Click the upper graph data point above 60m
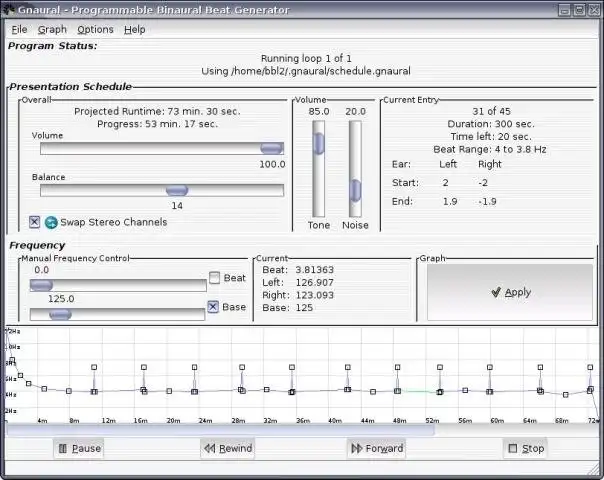 click(x=490, y=367)
